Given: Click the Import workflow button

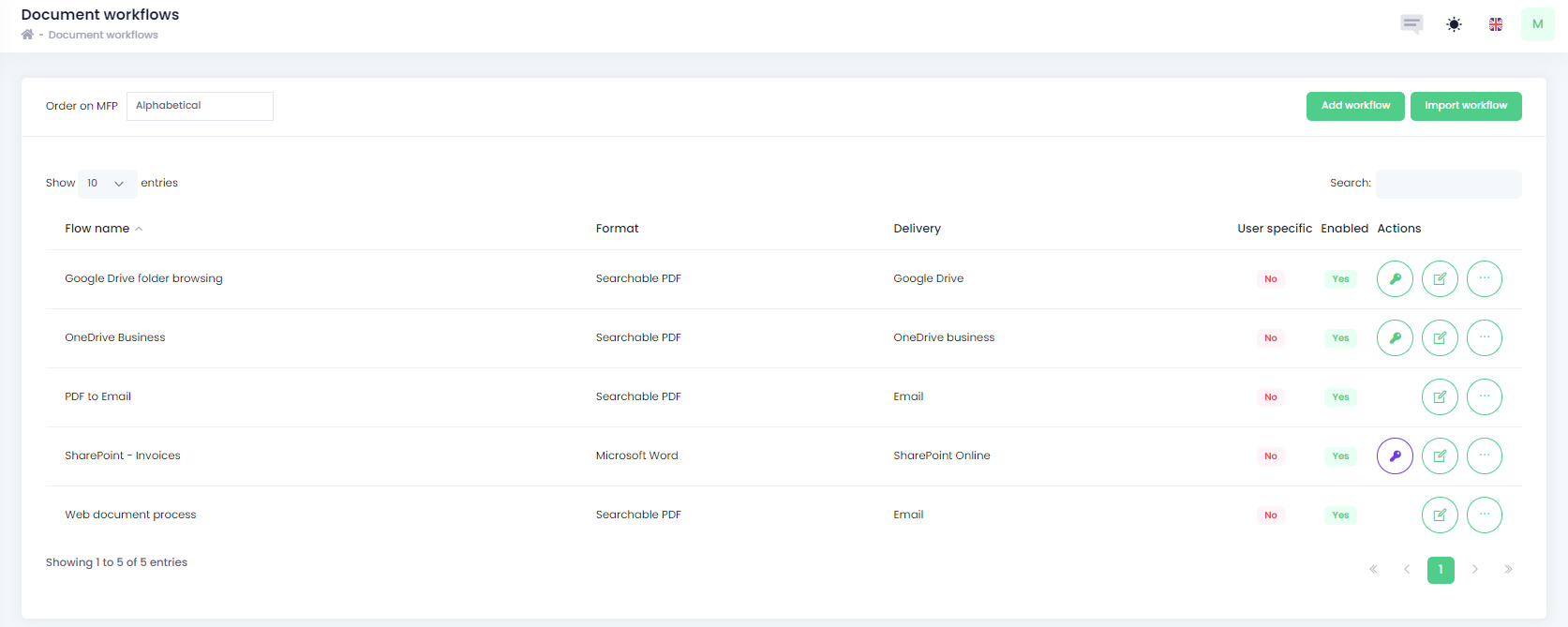Looking at the screenshot, I should click(1466, 106).
